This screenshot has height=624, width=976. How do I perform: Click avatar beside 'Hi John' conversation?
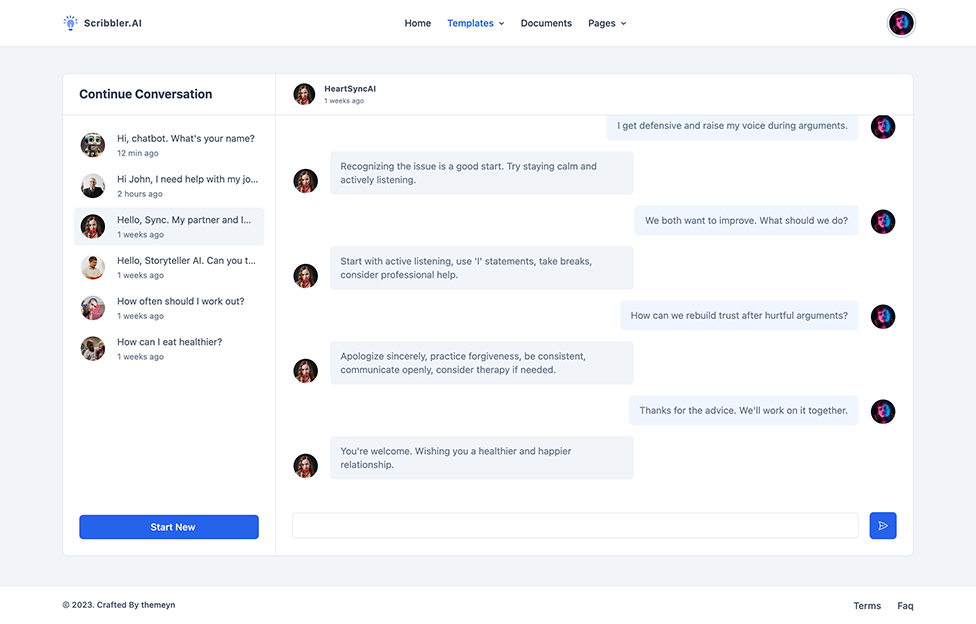point(93,186)
